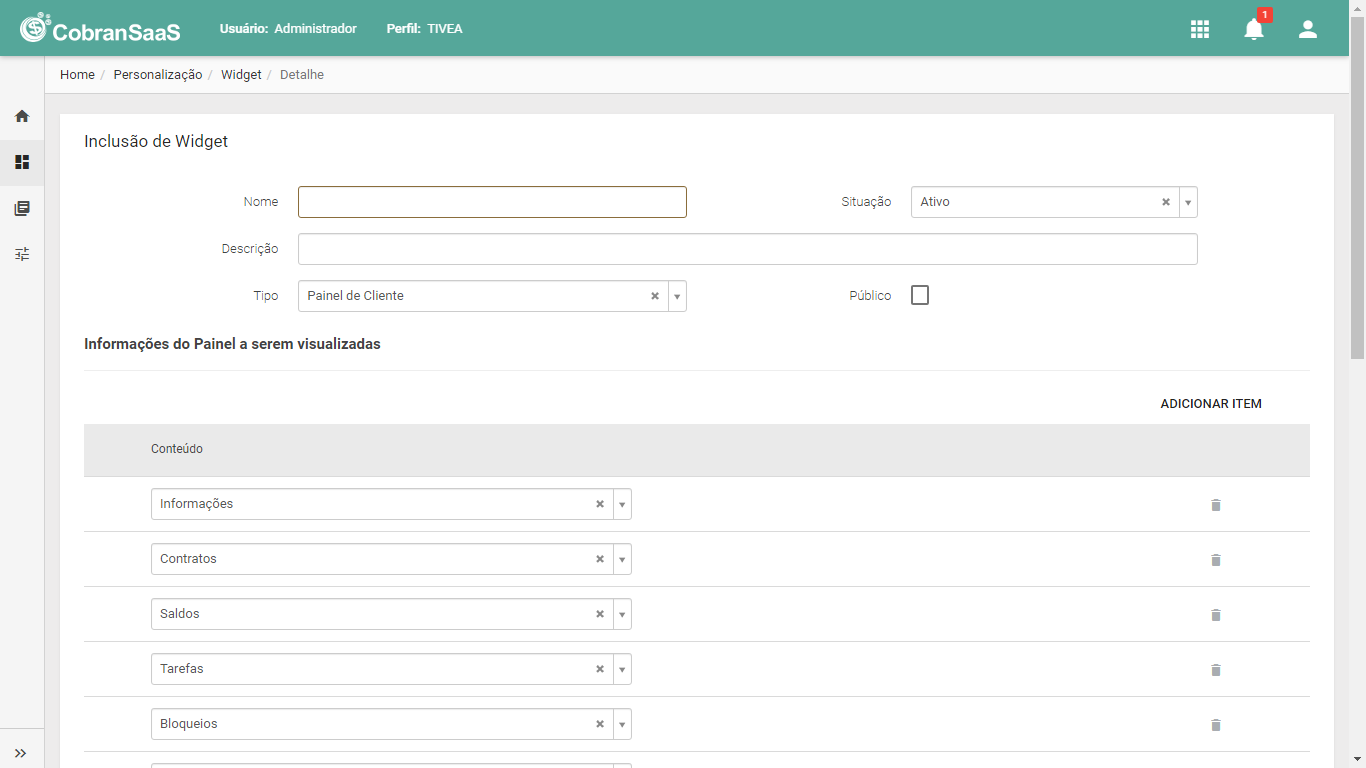Clear the Tarefas selection
The height and width of the screenshot is (768, 1366).
pos(600,669)
